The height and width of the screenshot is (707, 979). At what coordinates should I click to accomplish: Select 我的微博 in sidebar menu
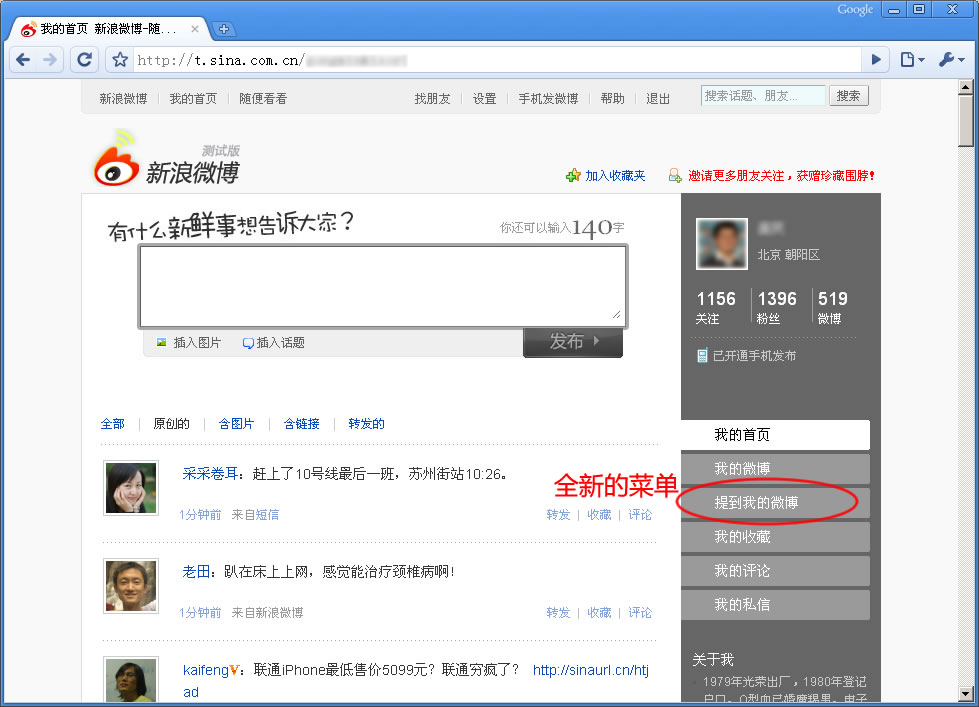point(775,468)
